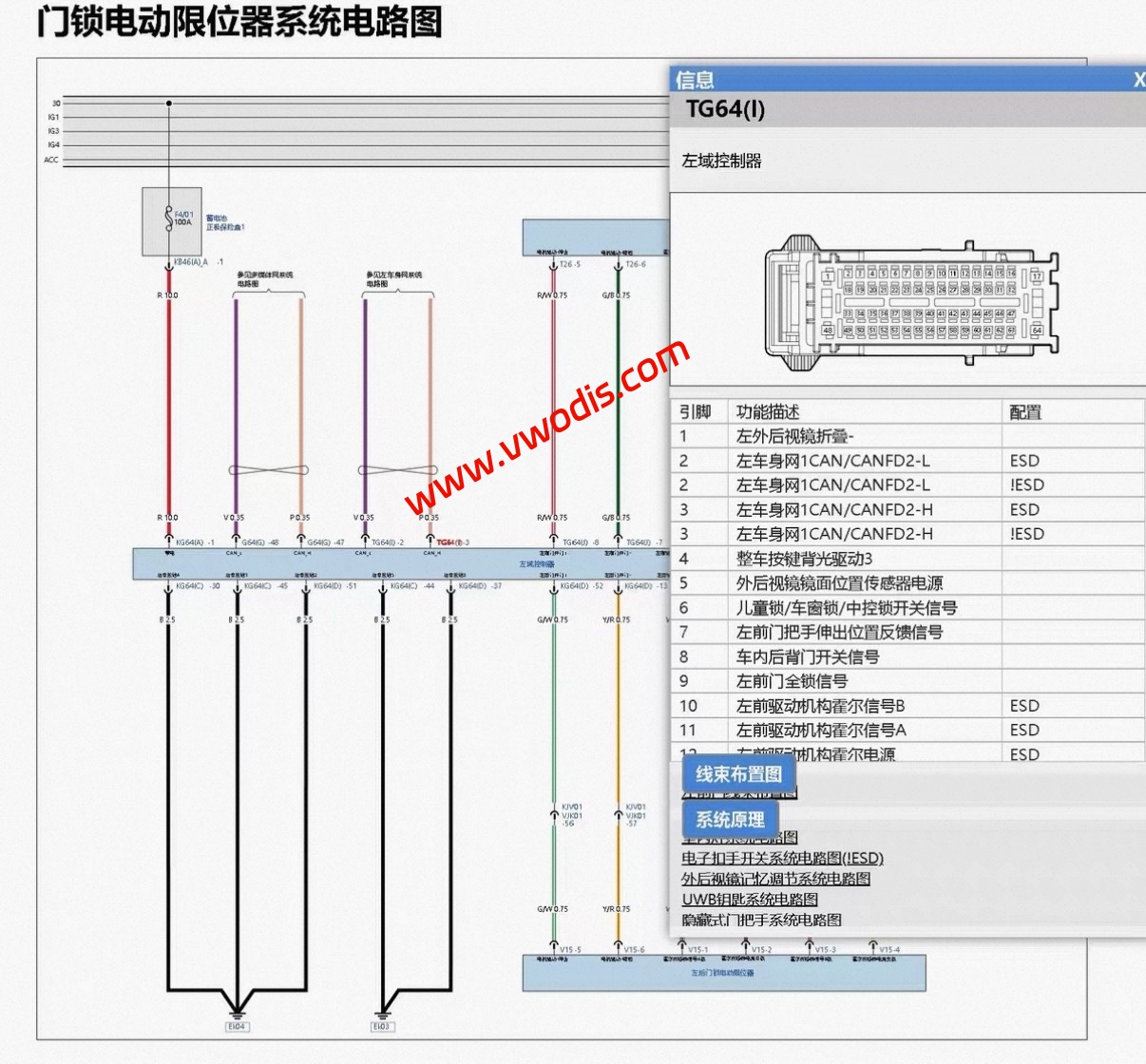1146x1064 pixels.
Task: Open the 隐藏式门把手系统电路图 link
Action: tap(761, 920)
